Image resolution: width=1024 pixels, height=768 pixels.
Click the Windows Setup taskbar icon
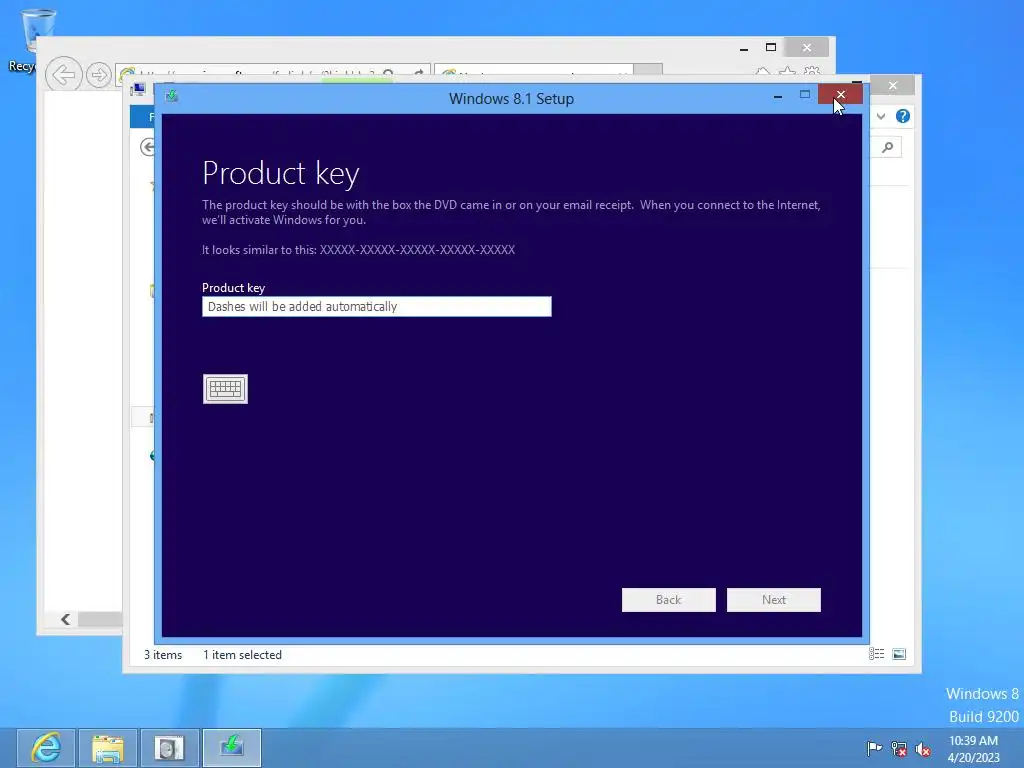(x=232, y=748)
